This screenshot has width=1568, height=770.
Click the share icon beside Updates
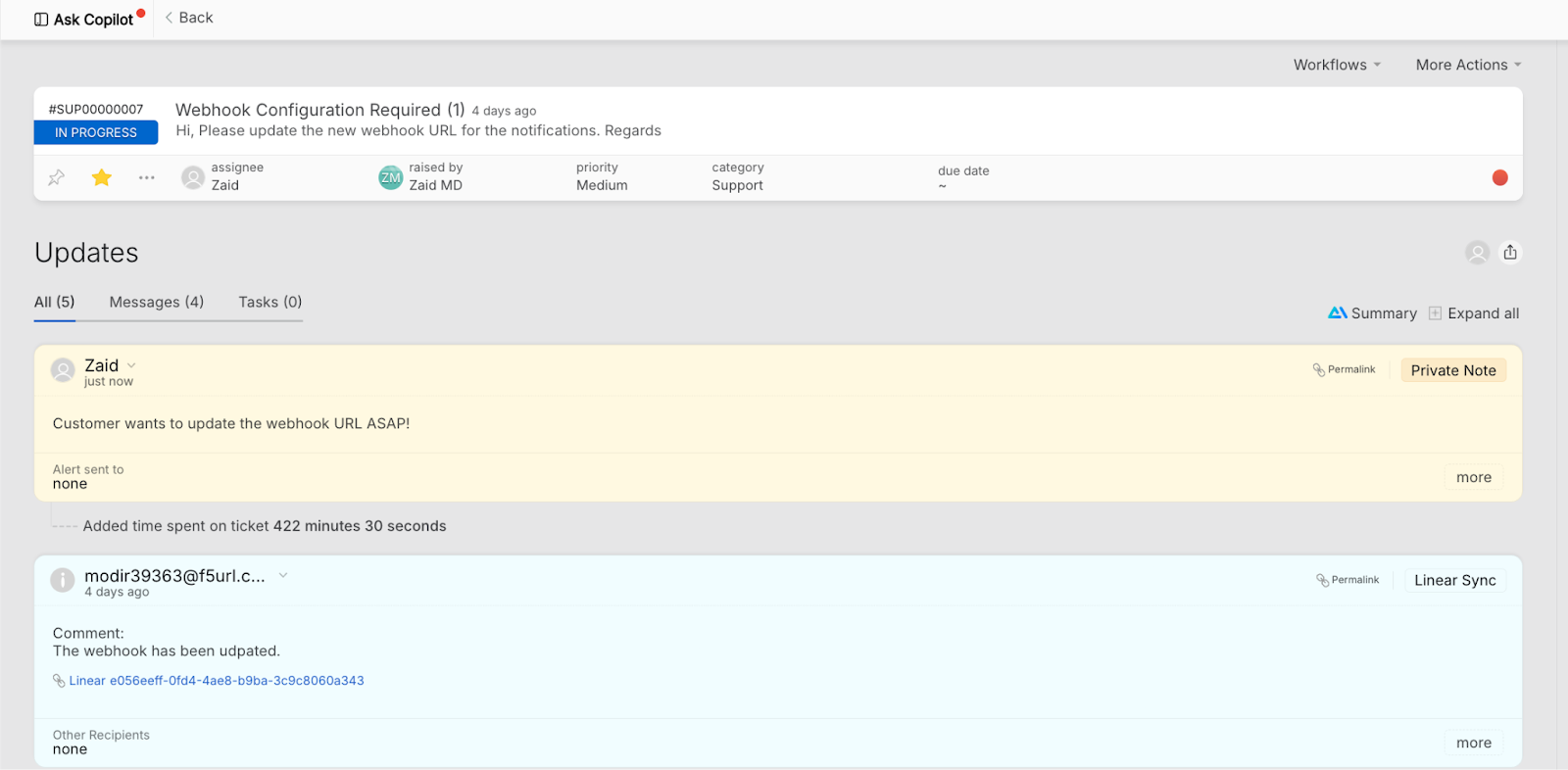point(1510,253)
